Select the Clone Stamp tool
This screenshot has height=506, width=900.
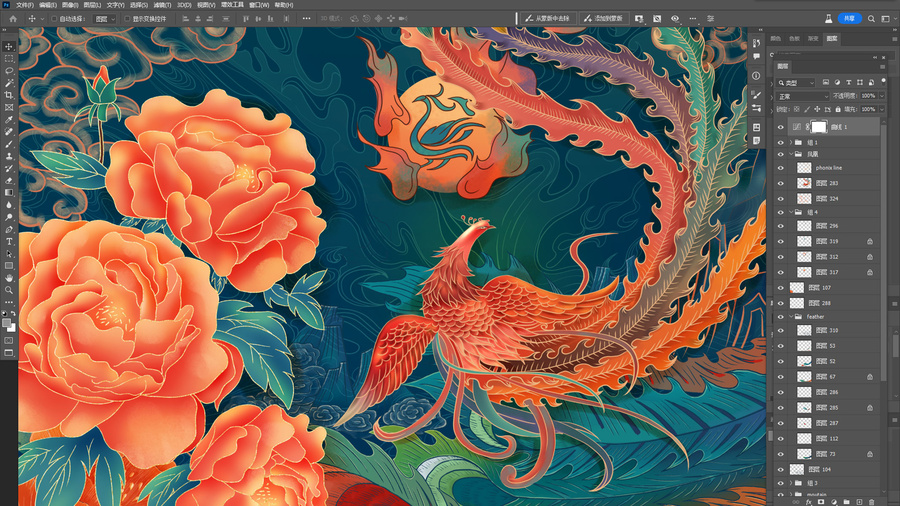point(9,156)
